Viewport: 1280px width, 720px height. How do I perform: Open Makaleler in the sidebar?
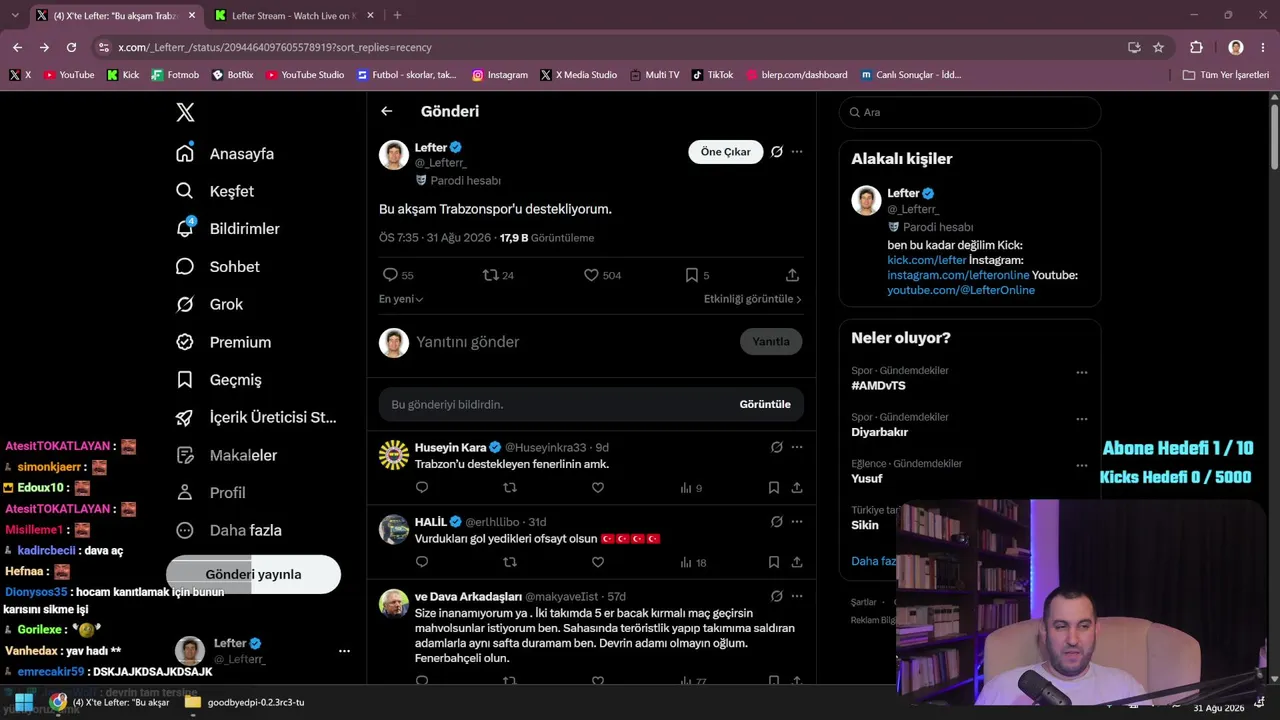click(226, 455)
